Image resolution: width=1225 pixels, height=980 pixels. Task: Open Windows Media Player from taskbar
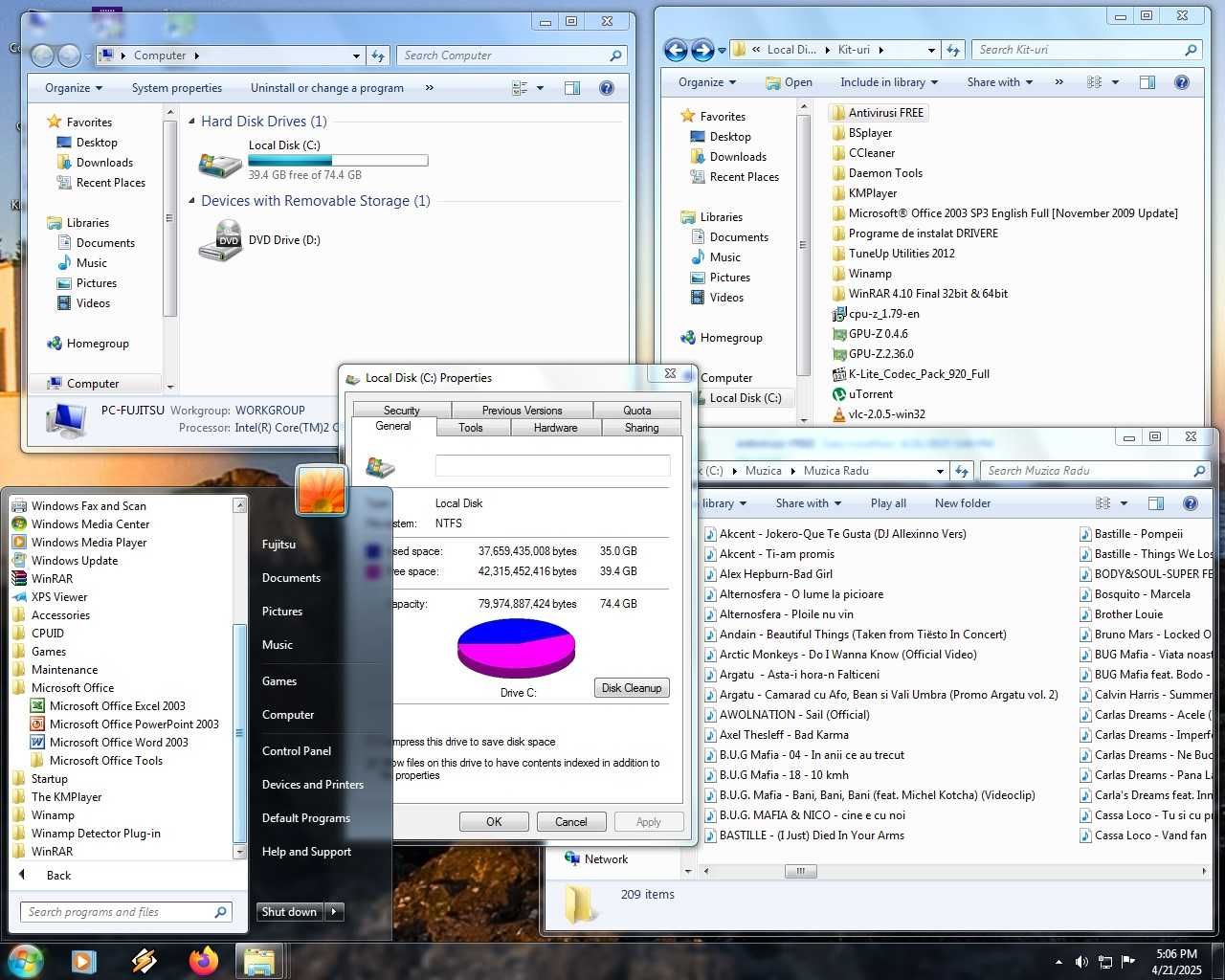click(84, 961)
